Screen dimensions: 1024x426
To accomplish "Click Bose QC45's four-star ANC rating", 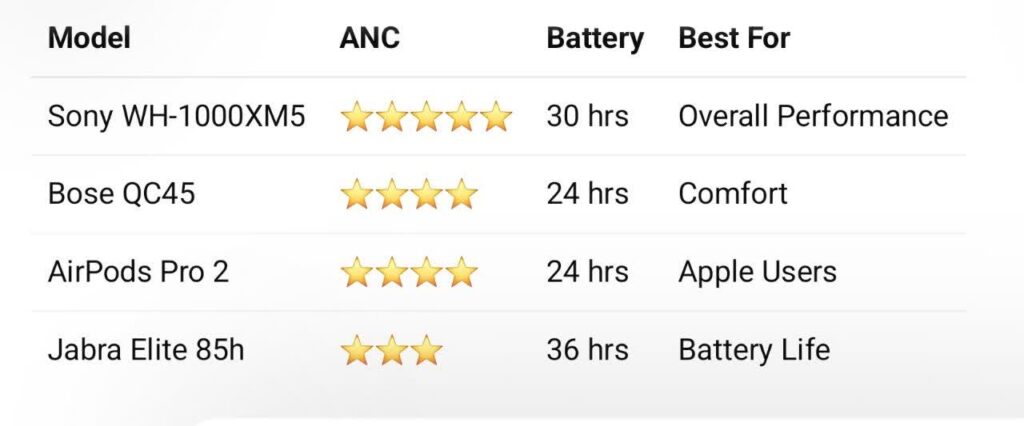I will [x=409, y=194].
